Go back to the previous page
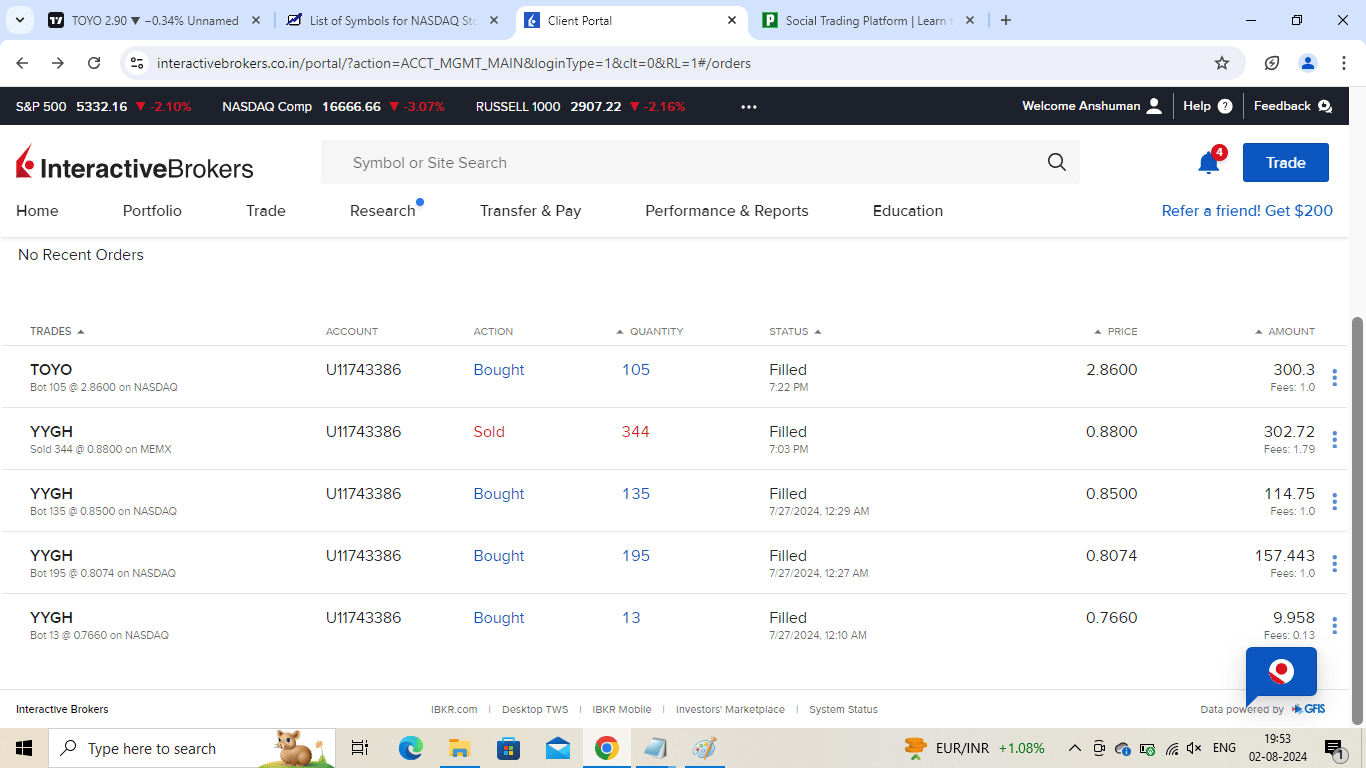This screenshot has width=1366, height=768. click(x=23, y=63)
